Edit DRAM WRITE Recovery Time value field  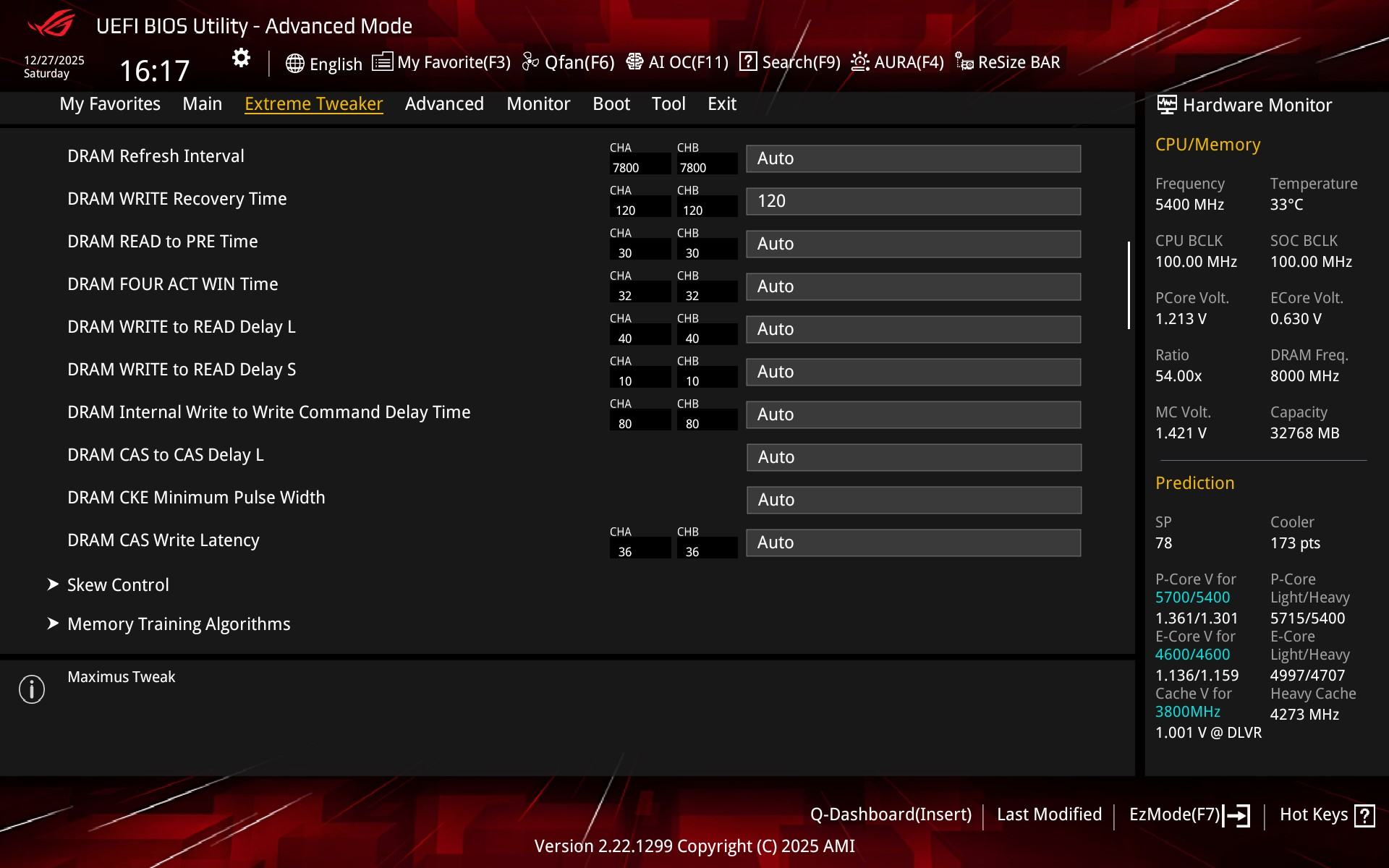pos(913,201)
